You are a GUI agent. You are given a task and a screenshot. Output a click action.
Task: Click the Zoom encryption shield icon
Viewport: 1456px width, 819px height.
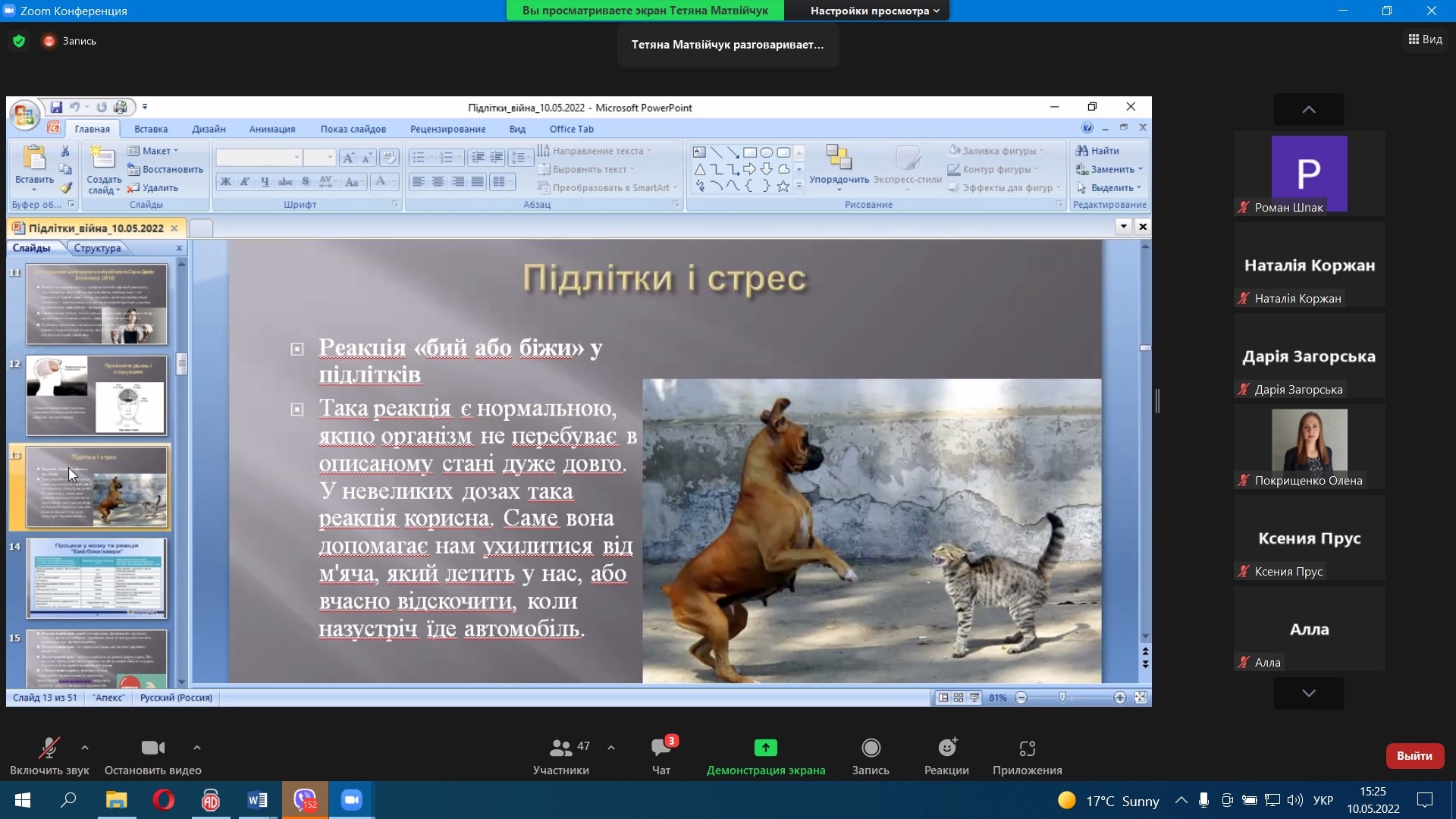(19, 41)
